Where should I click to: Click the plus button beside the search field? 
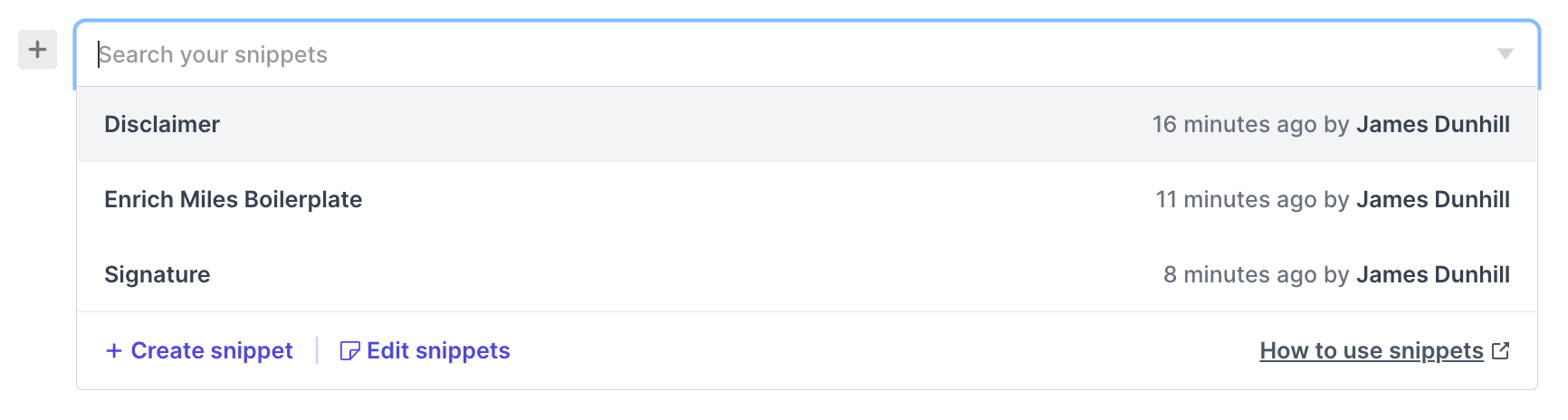pyautogui.click(x=37, y=49)
